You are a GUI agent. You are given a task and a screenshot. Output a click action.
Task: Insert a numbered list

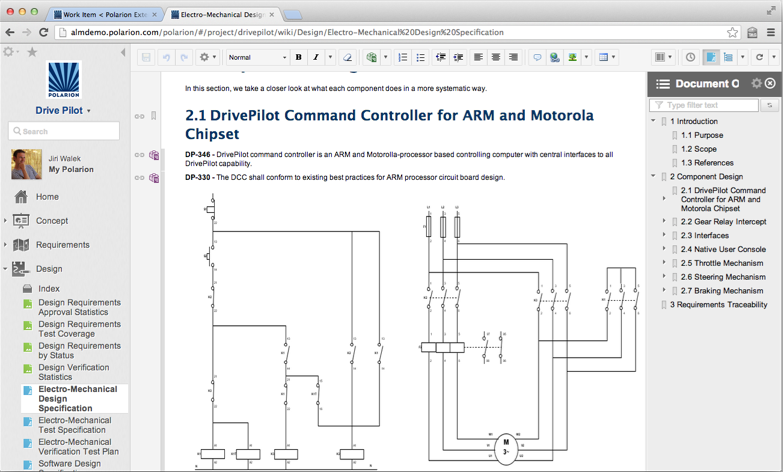click(402, 57)
